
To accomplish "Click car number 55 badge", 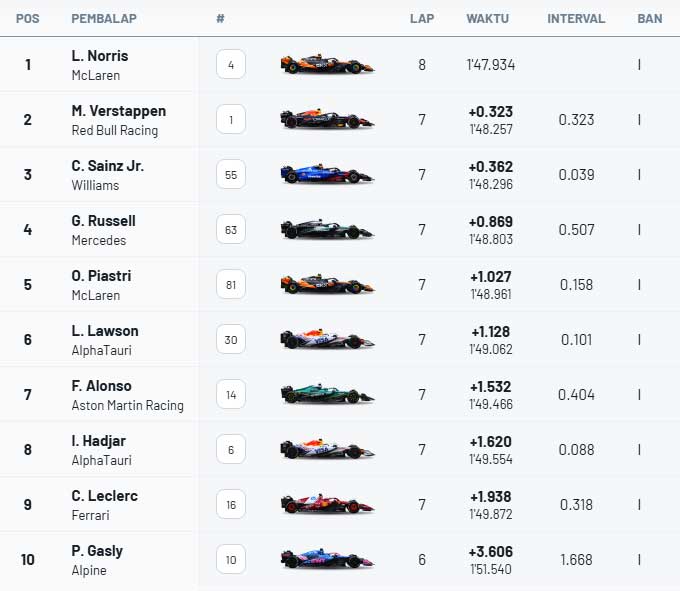I will [x=231, y=175].
